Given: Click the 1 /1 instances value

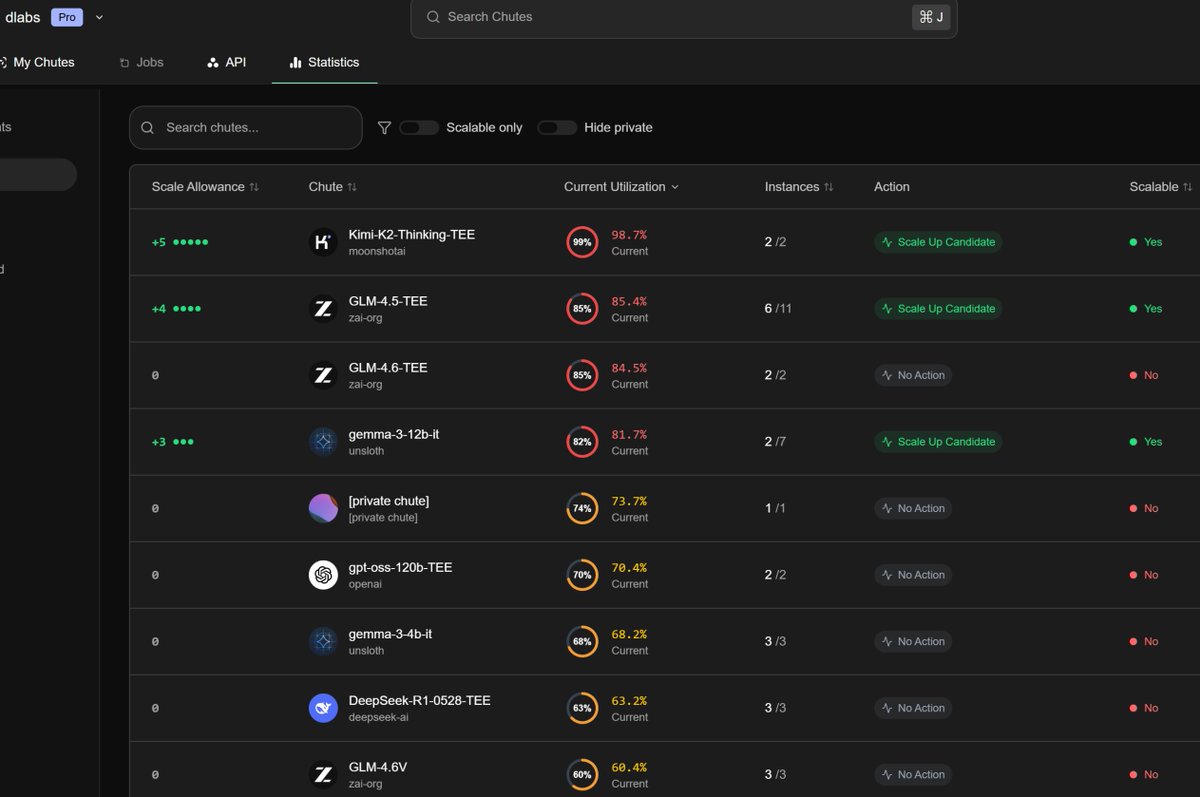Looking at the screenshot, I should pyautogui.click(x=775, y=508).
